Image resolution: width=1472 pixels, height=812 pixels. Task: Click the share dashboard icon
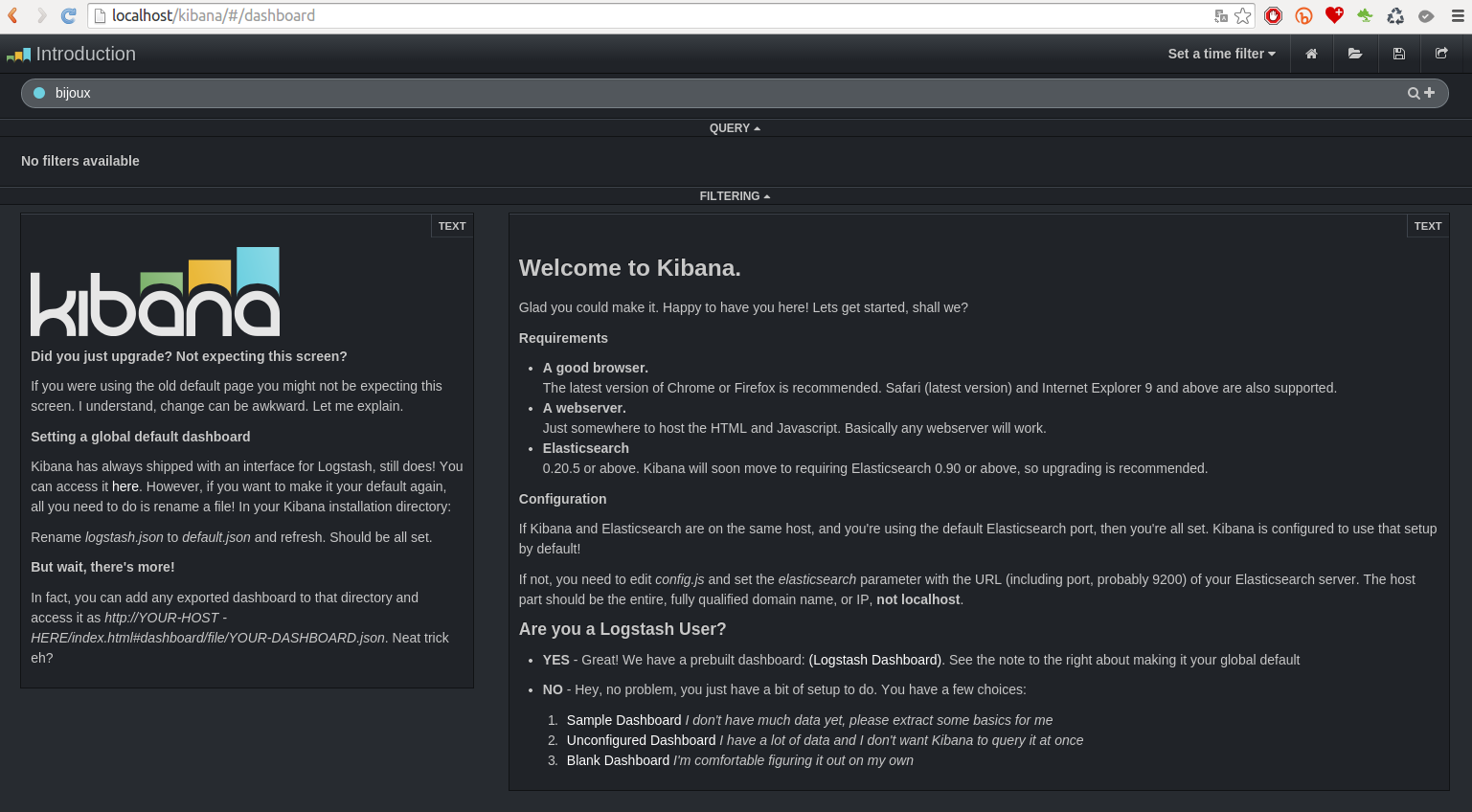(1441, 54)
